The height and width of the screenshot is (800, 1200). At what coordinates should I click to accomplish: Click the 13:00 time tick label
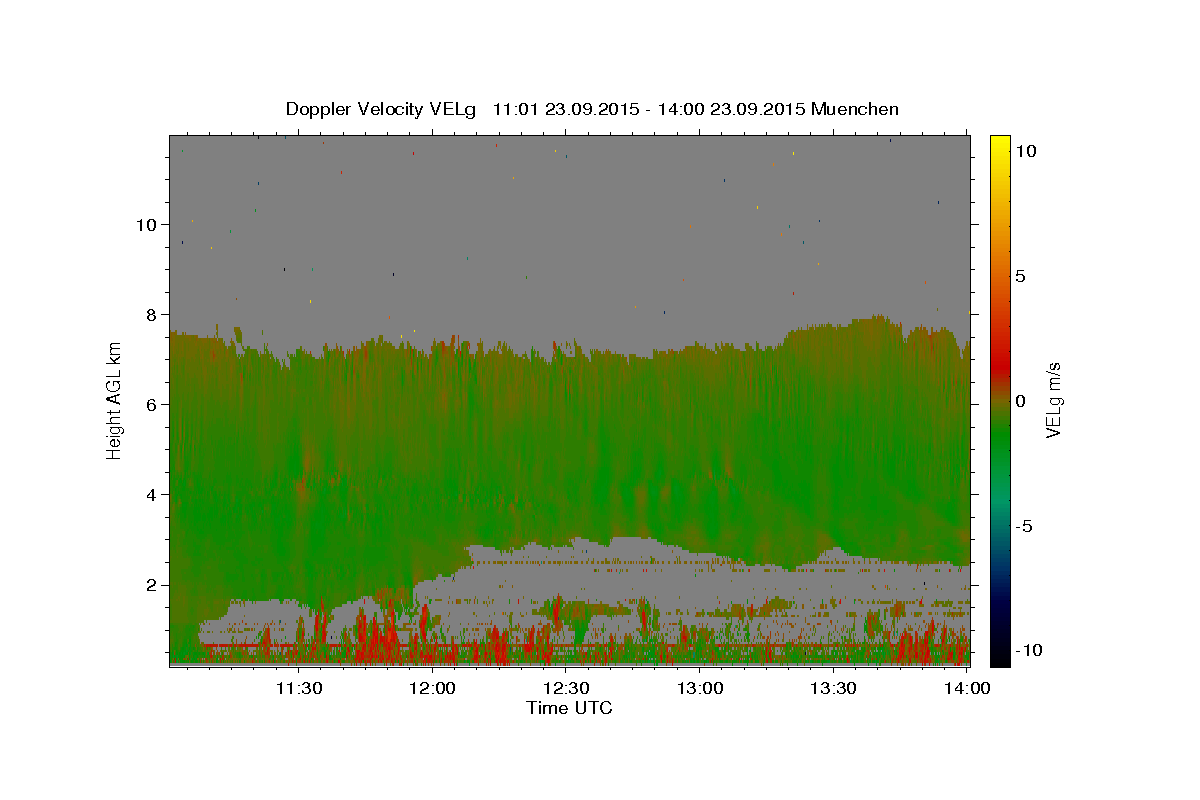tap(700, 688)
